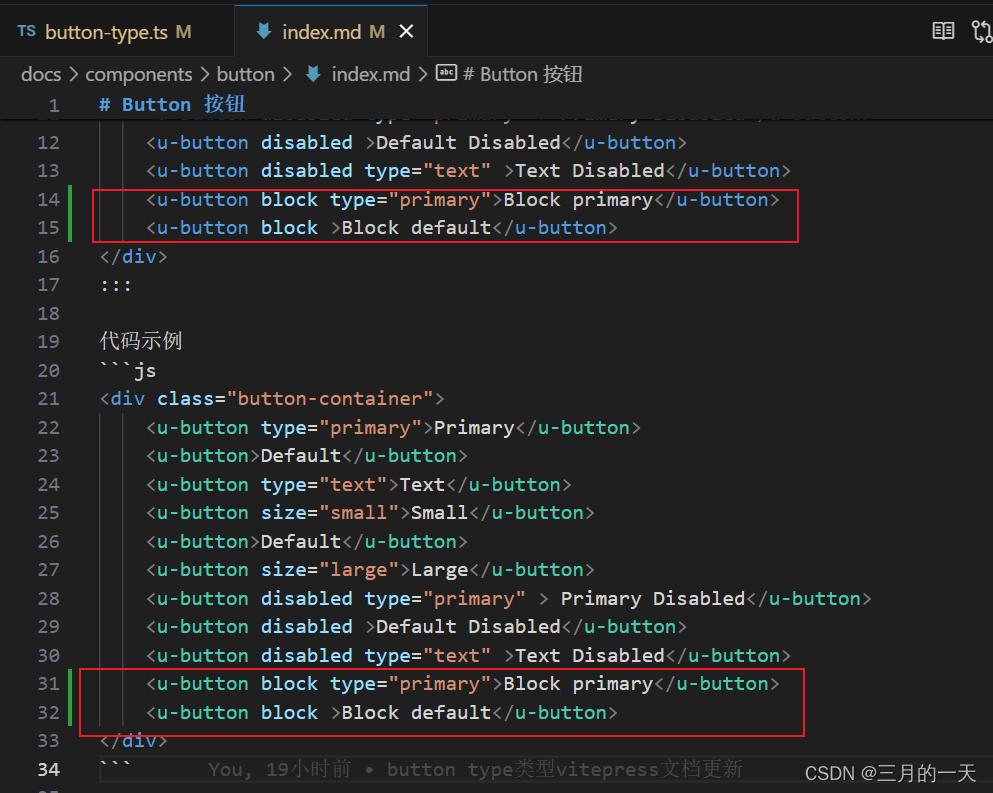Open the '# Button 按钮' symbol breadcrumb
993x793 pixels.
(522, 74)
